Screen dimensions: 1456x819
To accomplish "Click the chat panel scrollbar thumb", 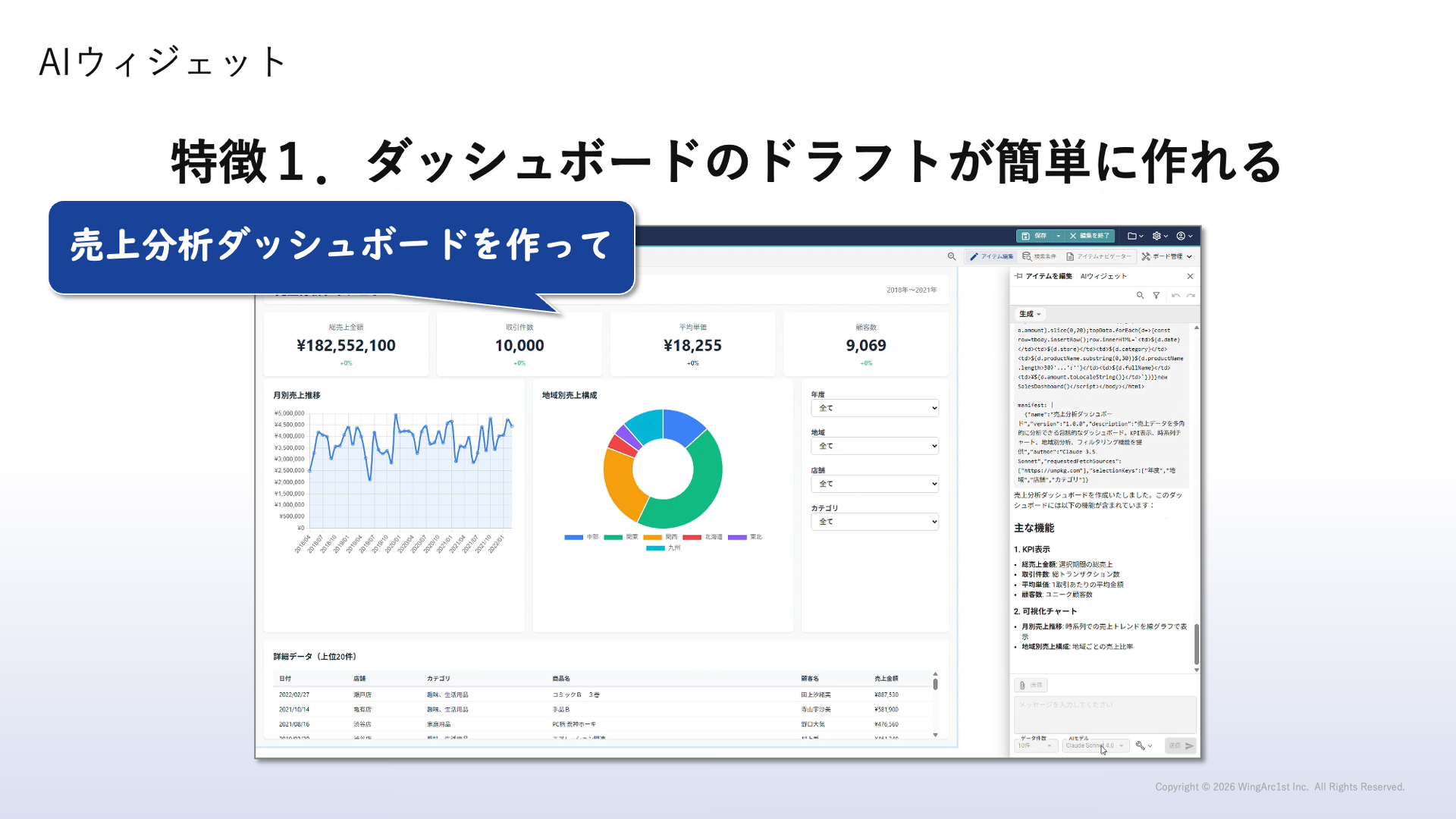I will click(x=1197, y=644).
